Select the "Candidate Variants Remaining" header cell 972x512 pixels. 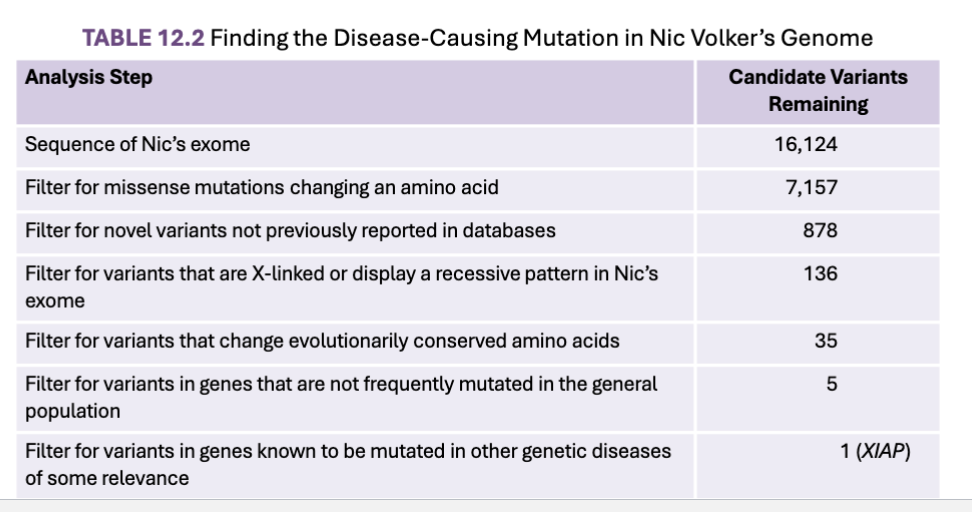(818, 92)
